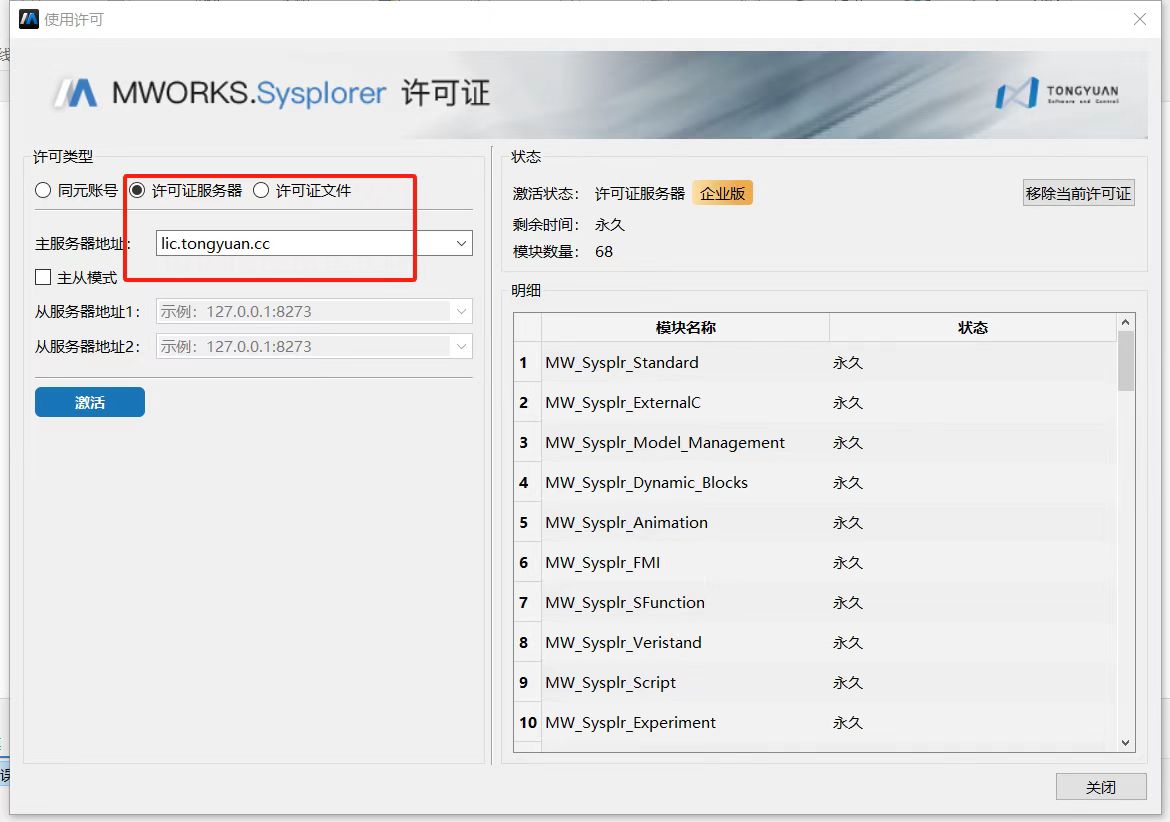Image resolution: width=1170 pixels, height=822 pixels.
Task: Expand the 从服务器地址1 dropdown
Action: click(461, 312)
